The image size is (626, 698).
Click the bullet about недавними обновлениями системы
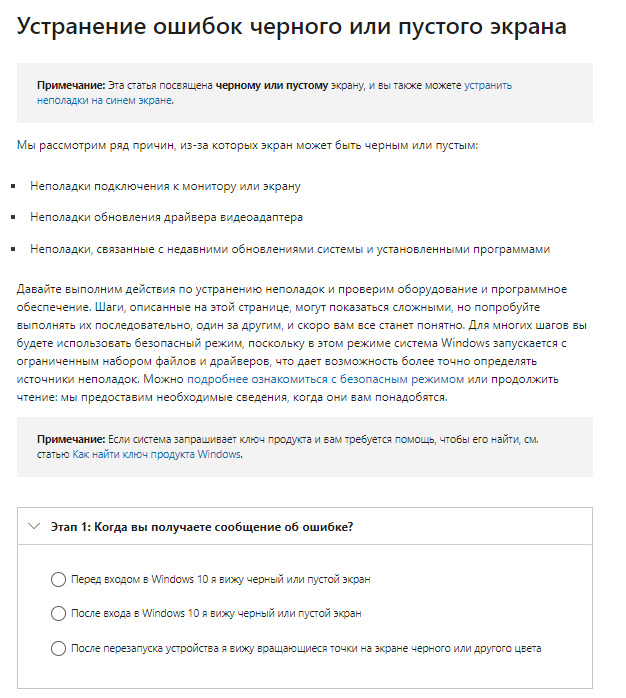click(x=290, y=249)
